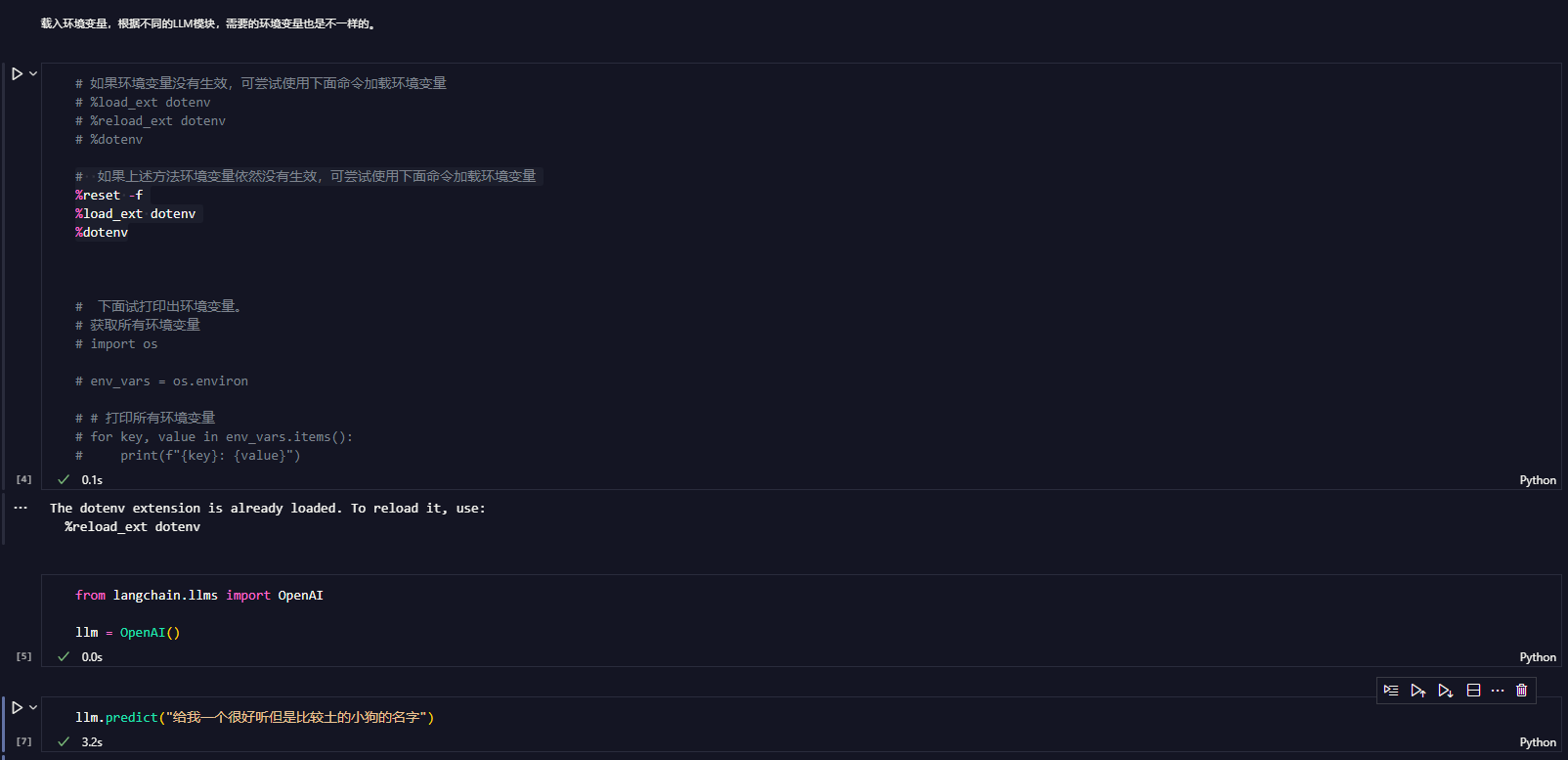Change Python language mode of first cell
Image resolution: width=1568 pixels, height=760 pixels.
click(1538, 480)
